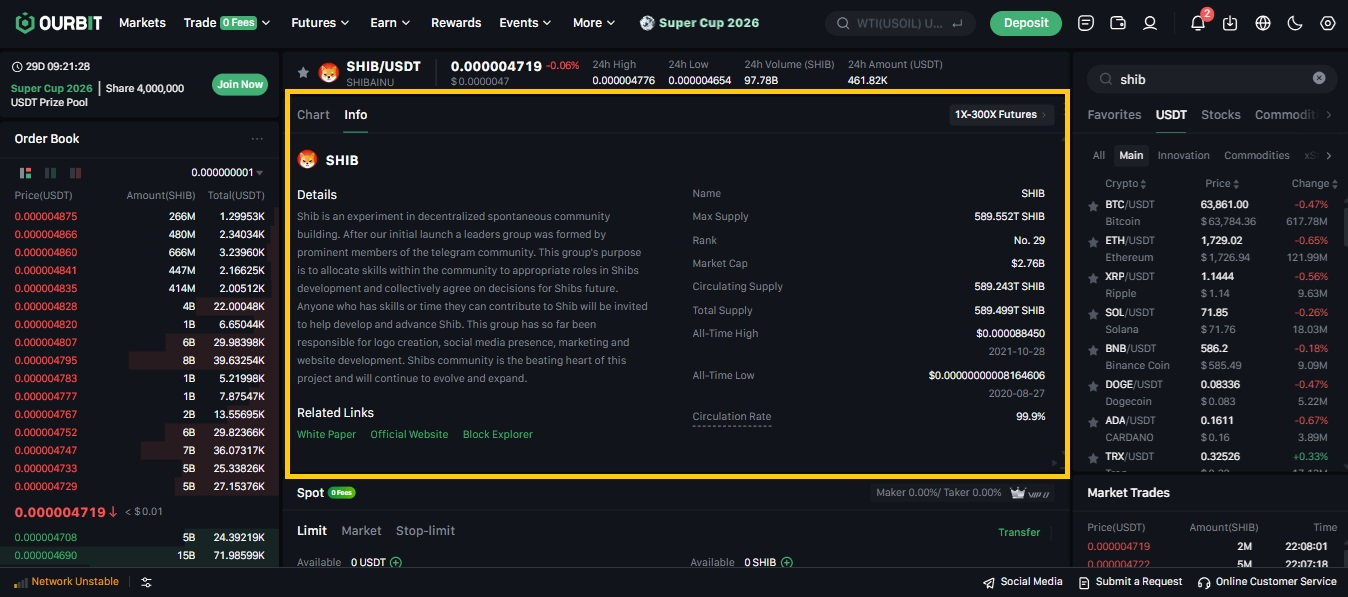Click the Deposit button

(1026, 22)
